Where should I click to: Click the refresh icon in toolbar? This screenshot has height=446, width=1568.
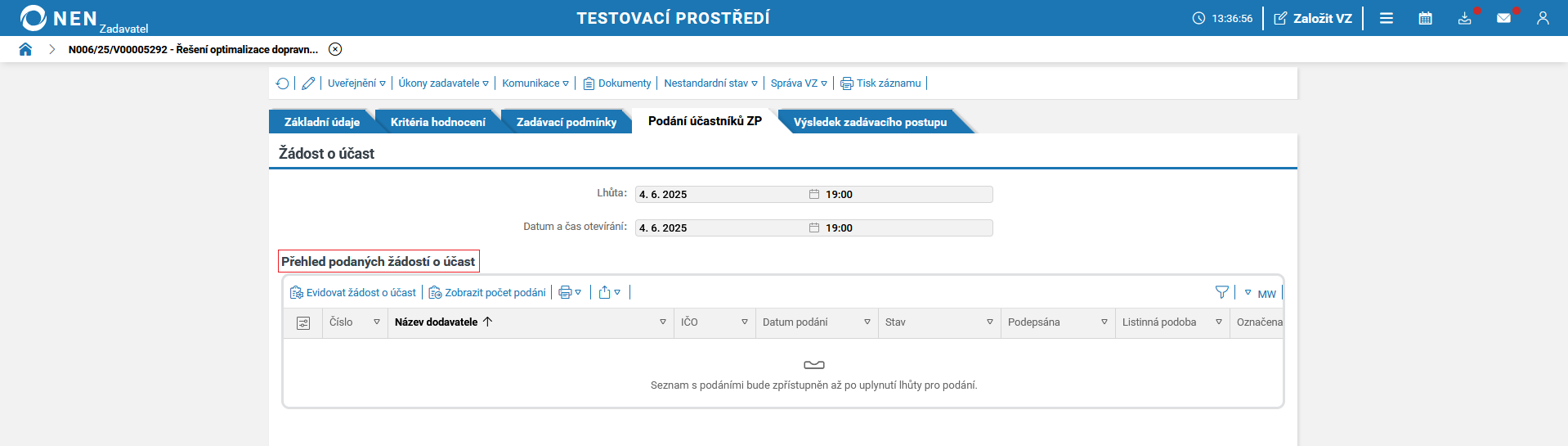(283, 83)
